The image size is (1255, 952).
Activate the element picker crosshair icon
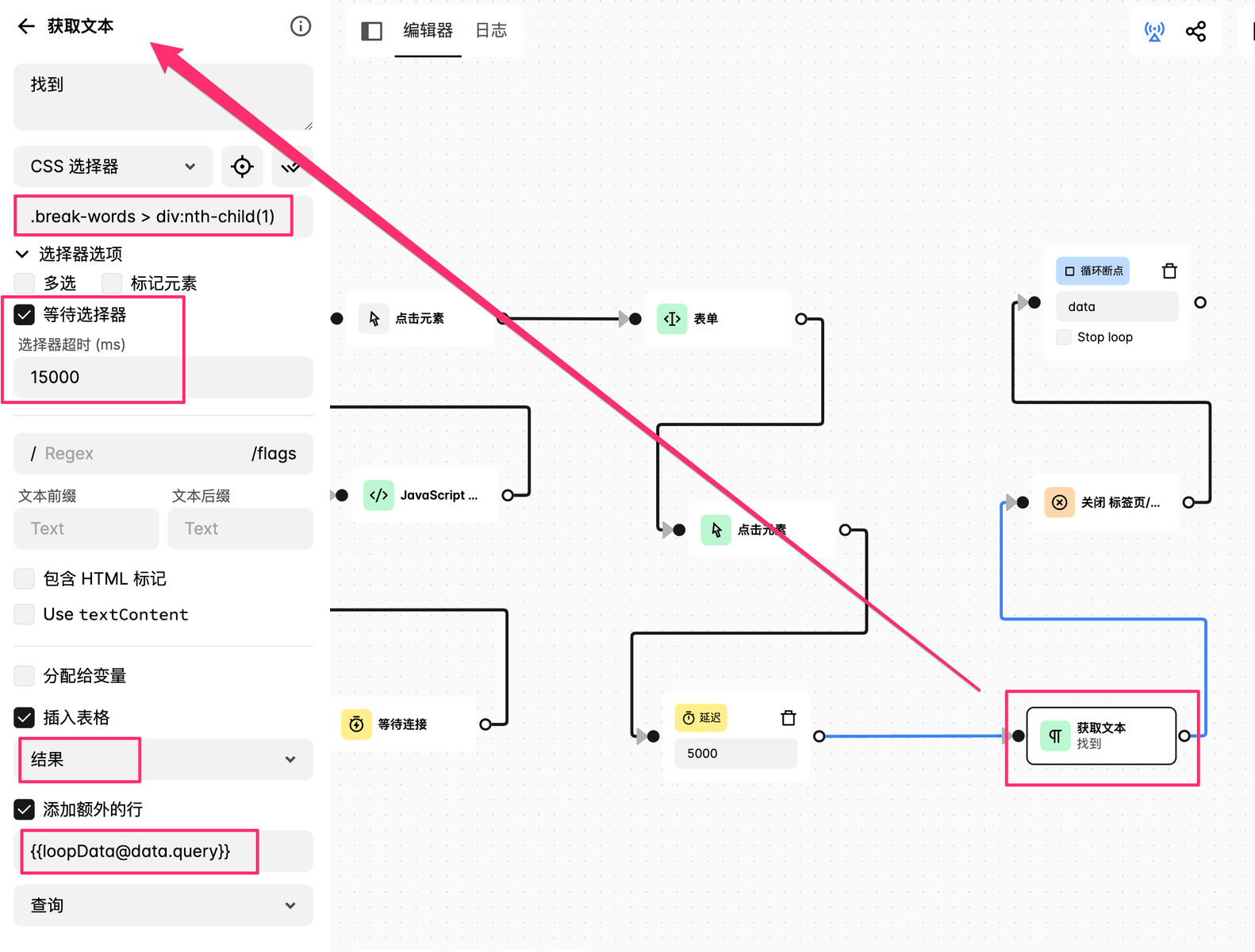(x=242, y=167)
